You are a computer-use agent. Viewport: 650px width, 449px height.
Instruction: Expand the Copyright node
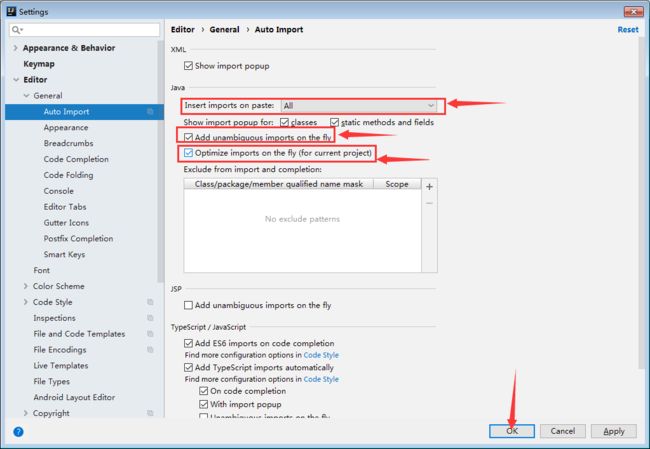[26, 413]
